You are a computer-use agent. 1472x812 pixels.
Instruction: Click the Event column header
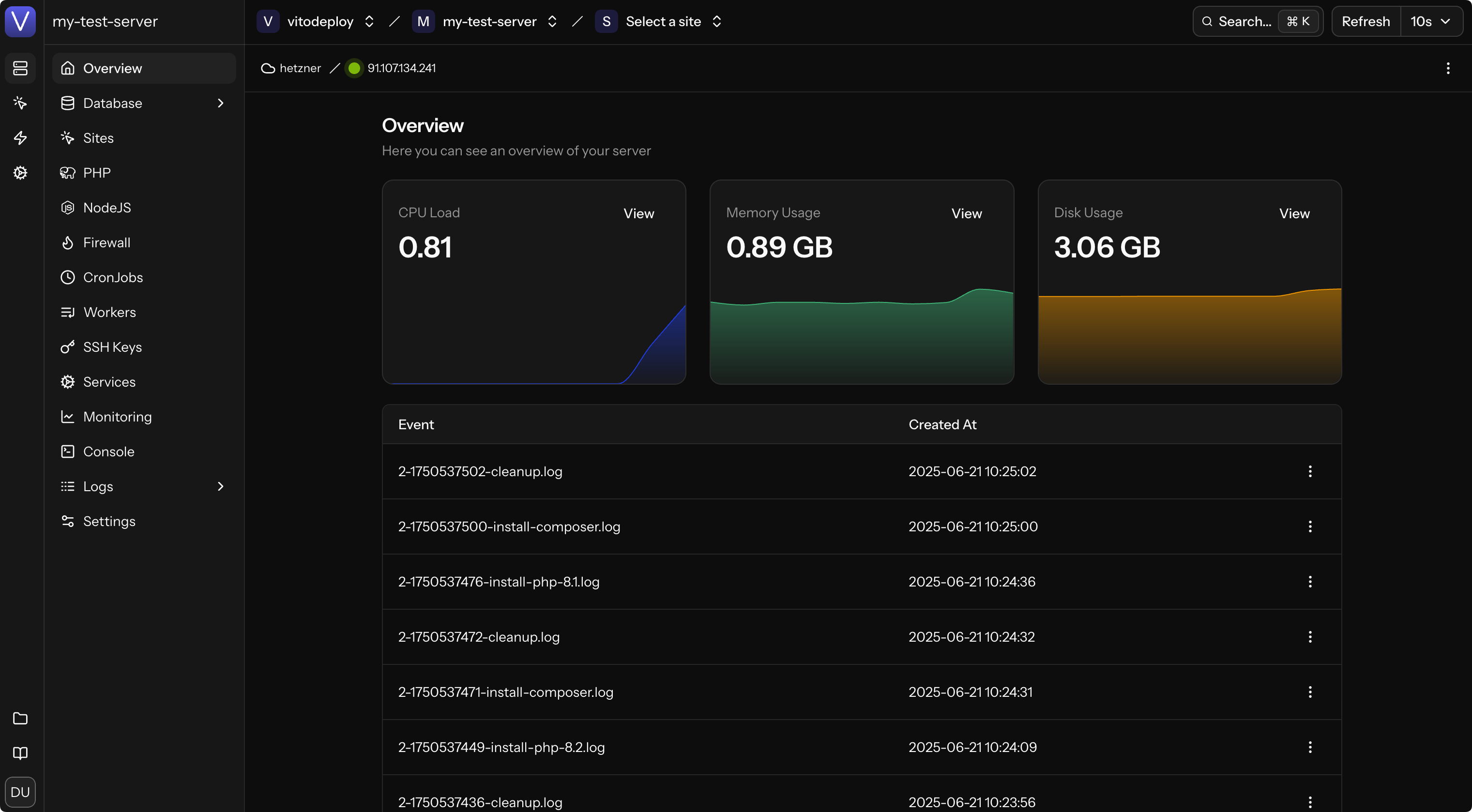(416, 424)
